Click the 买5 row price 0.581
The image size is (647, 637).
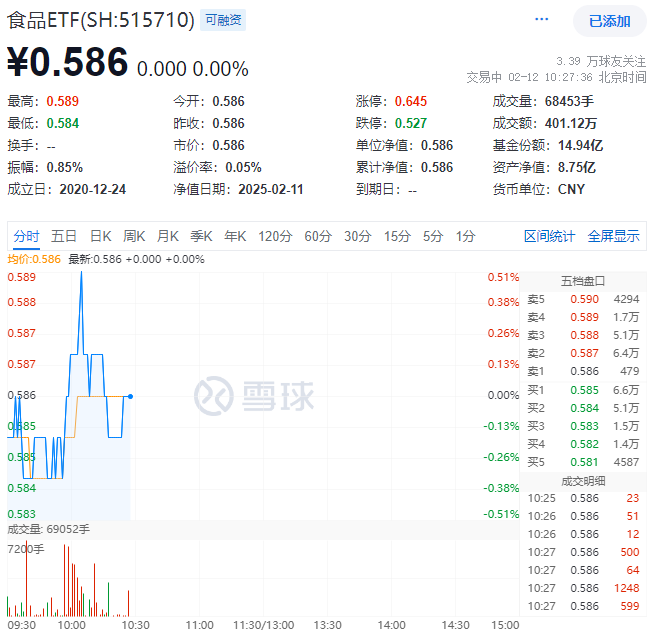point(584,462)
